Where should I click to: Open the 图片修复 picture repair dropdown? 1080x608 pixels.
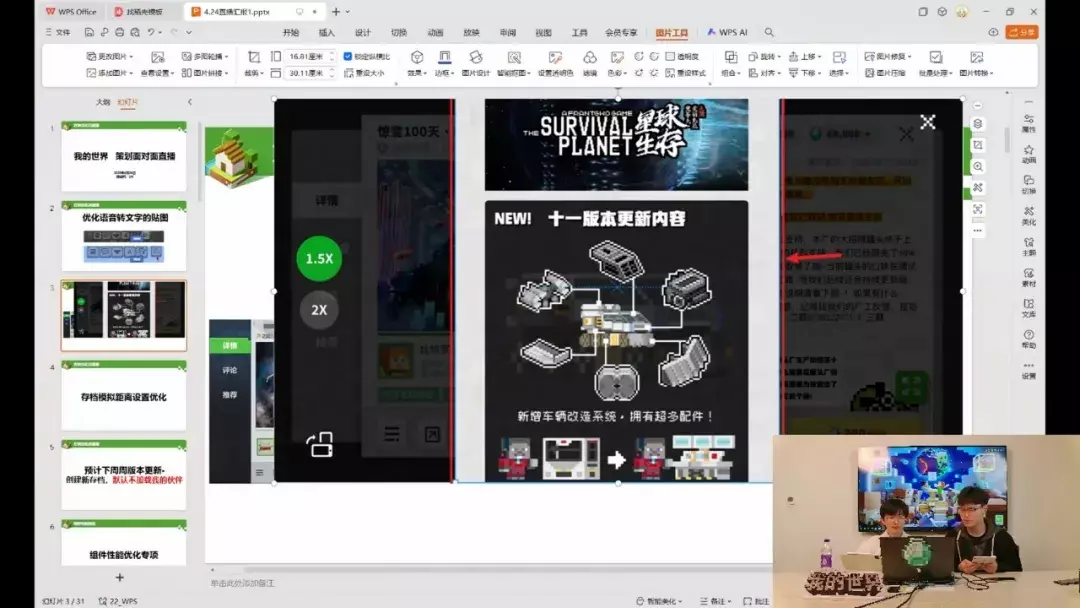coord(888,56)
